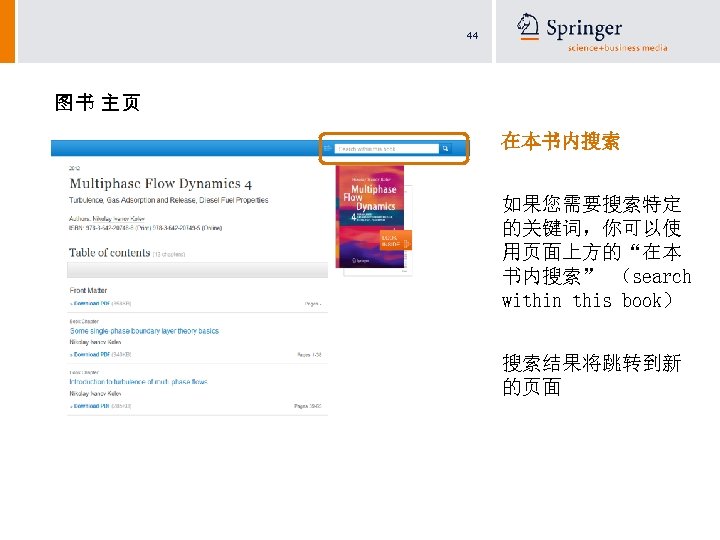
Task: Click the Multiphase Flow Dynamics 4 title
Action: point(161,184)
